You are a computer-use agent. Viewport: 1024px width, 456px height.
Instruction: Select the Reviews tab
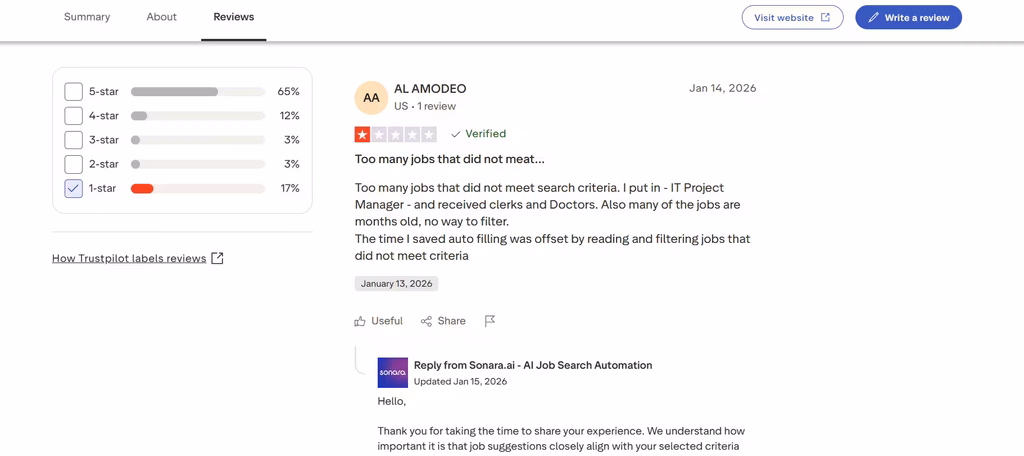234,17
